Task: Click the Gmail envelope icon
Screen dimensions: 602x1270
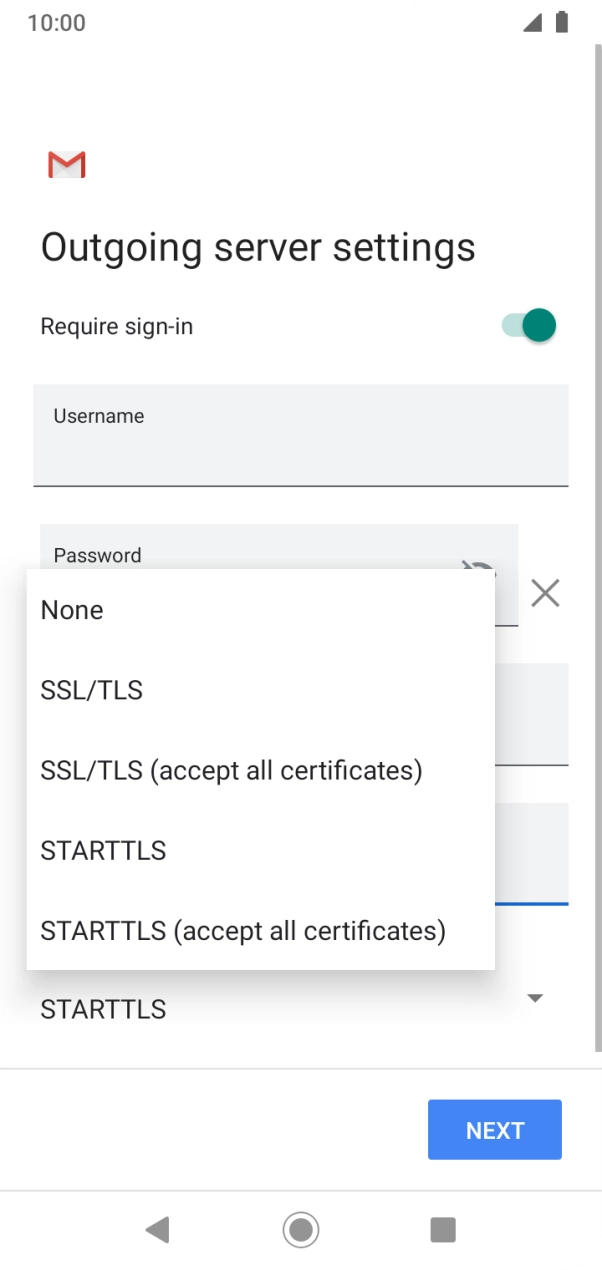Action: (x=66, y=164)
